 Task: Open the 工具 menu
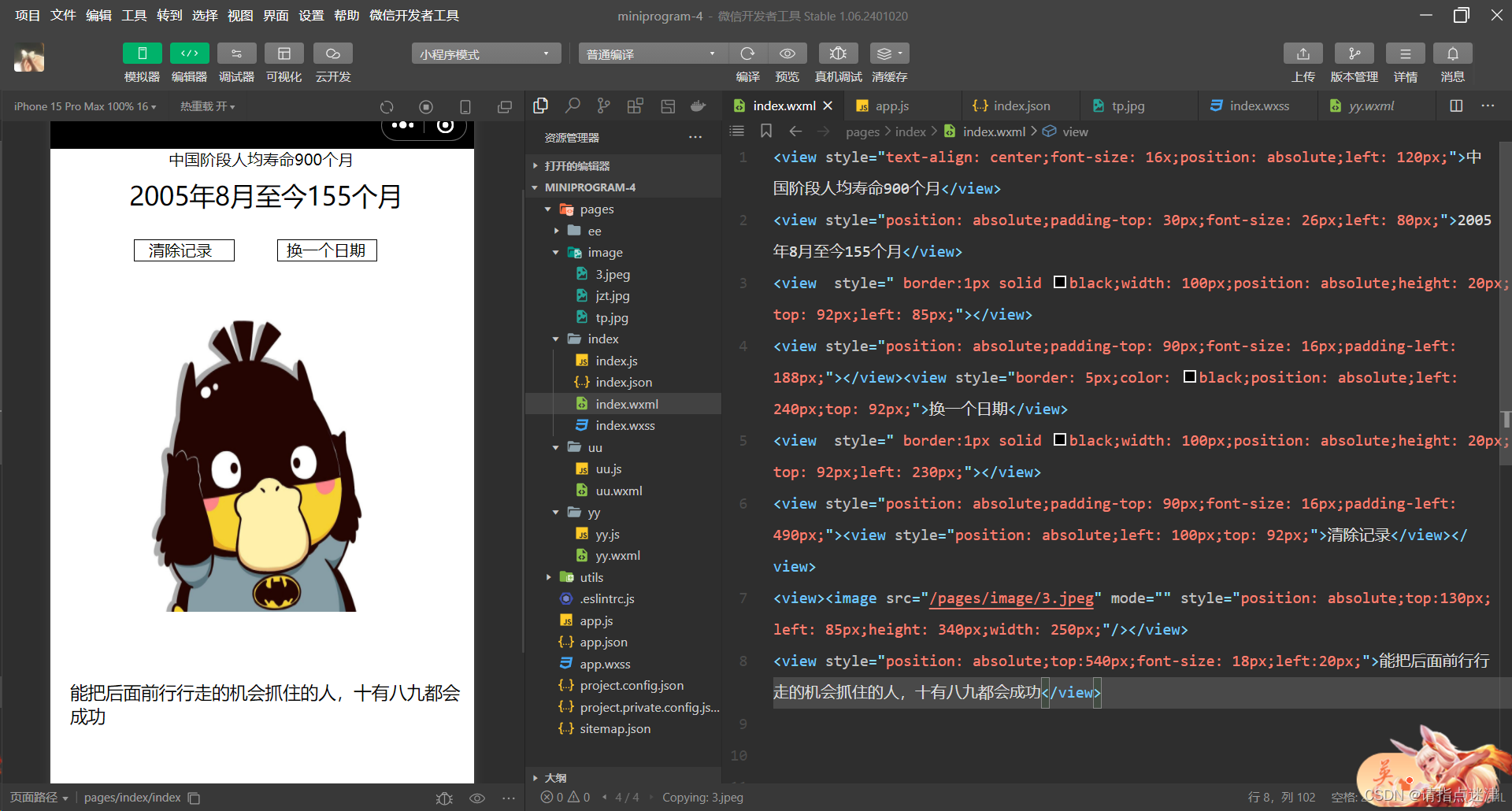134,16
